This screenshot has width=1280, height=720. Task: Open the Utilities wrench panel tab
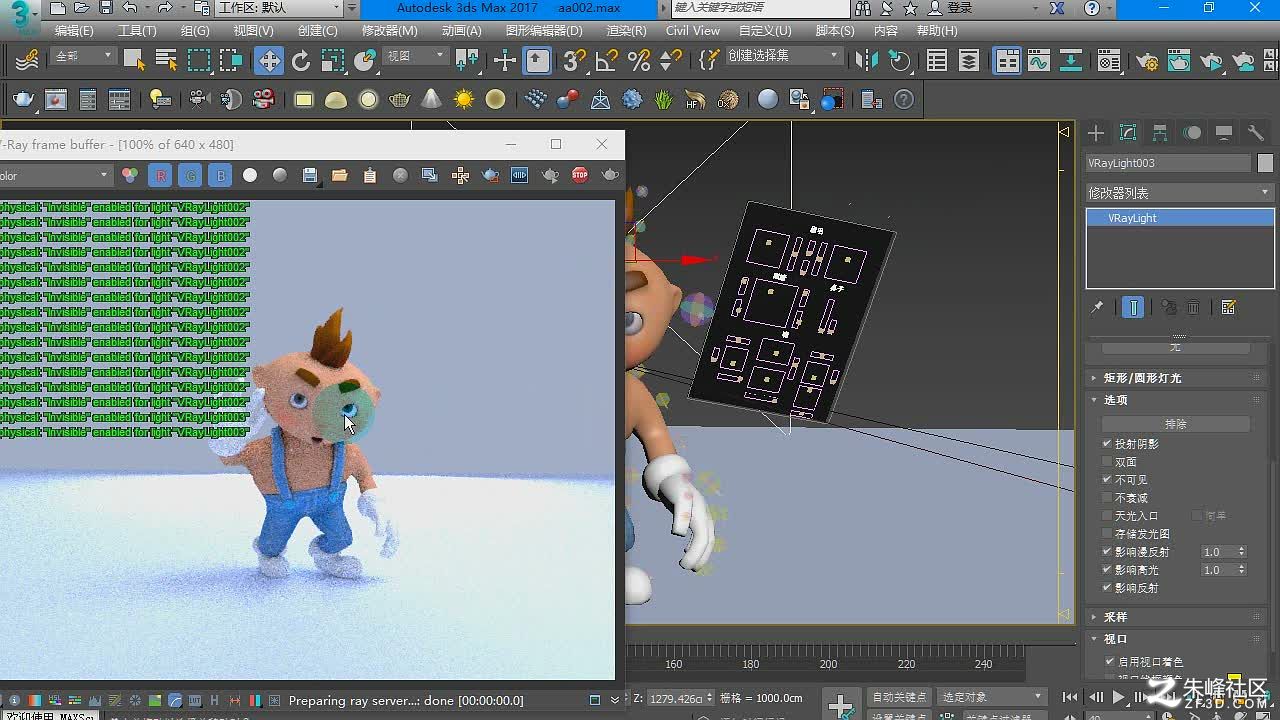(x=1256, y=133)
